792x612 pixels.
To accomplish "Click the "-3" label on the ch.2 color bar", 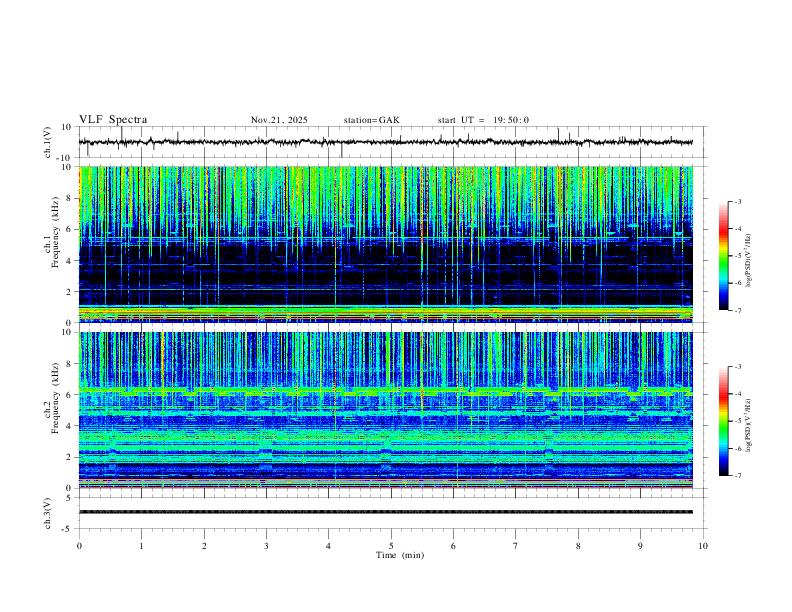I will 737,367.
